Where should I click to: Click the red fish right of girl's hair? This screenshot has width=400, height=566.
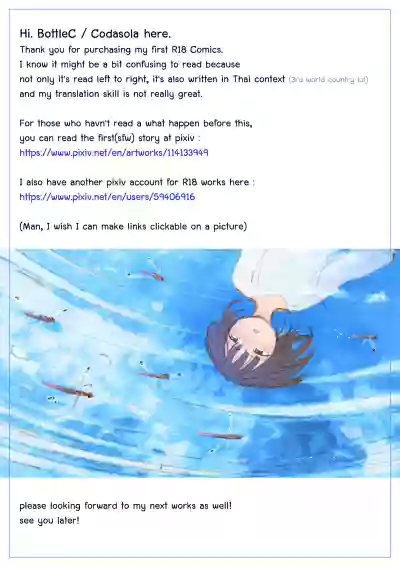(364, 337)
